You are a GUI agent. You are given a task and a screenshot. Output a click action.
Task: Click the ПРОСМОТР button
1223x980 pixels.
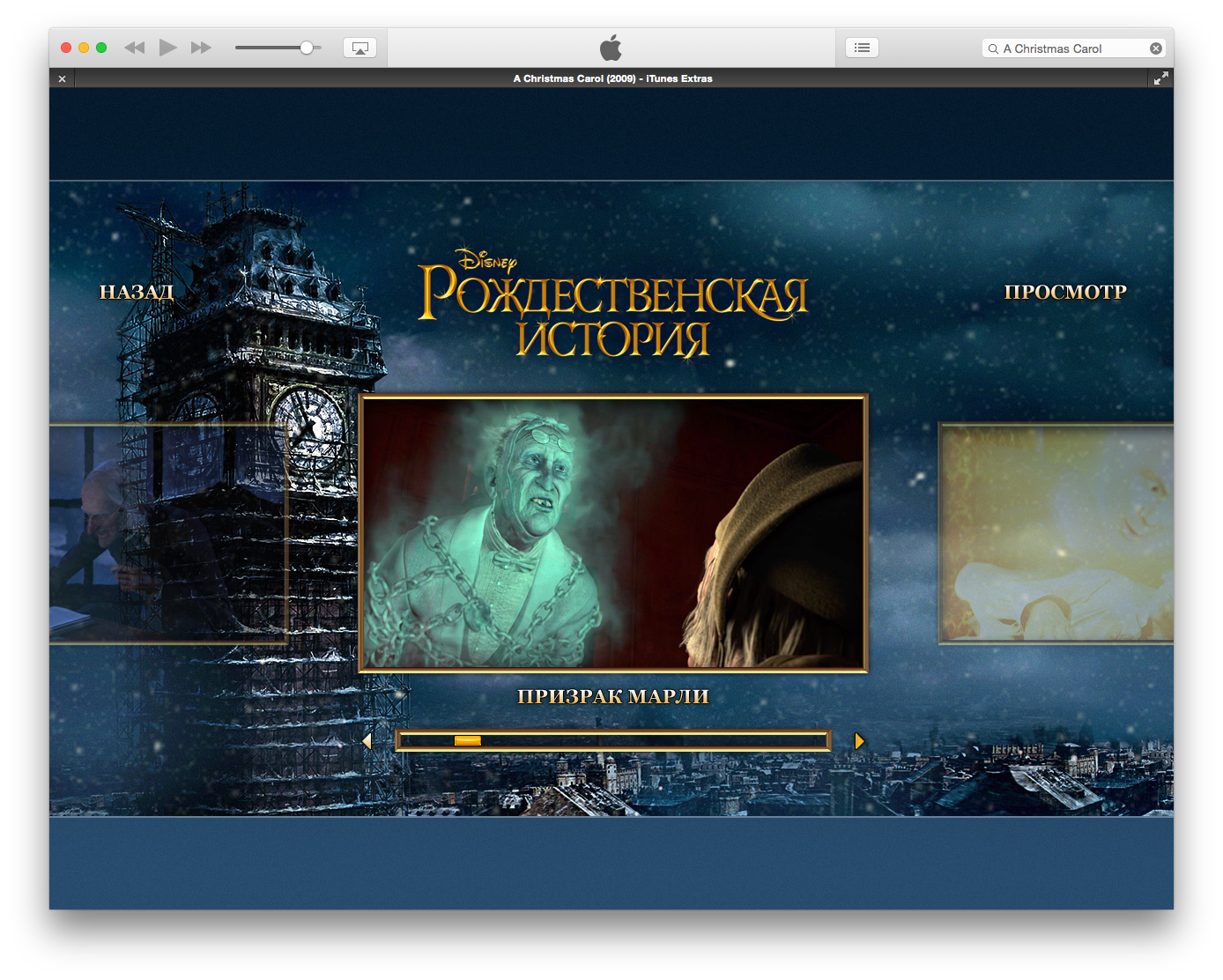[x=1065, y=292]
